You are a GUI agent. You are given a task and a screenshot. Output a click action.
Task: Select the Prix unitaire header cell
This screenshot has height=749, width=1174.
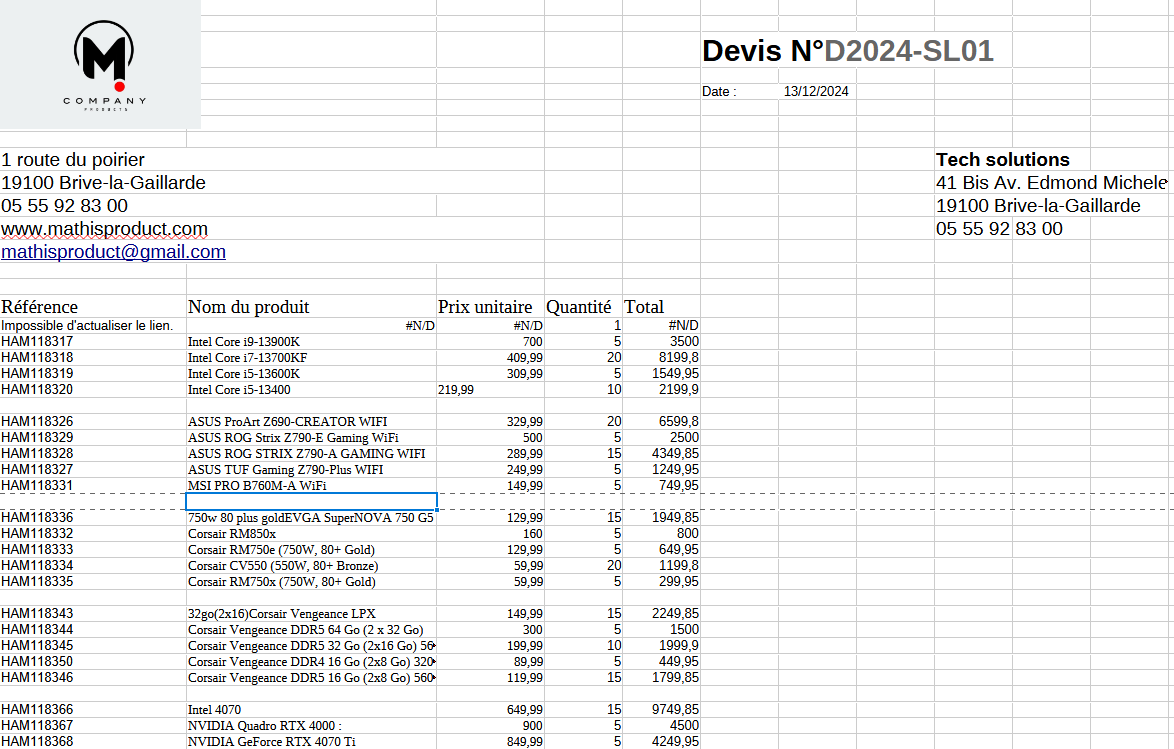[490, 307]
